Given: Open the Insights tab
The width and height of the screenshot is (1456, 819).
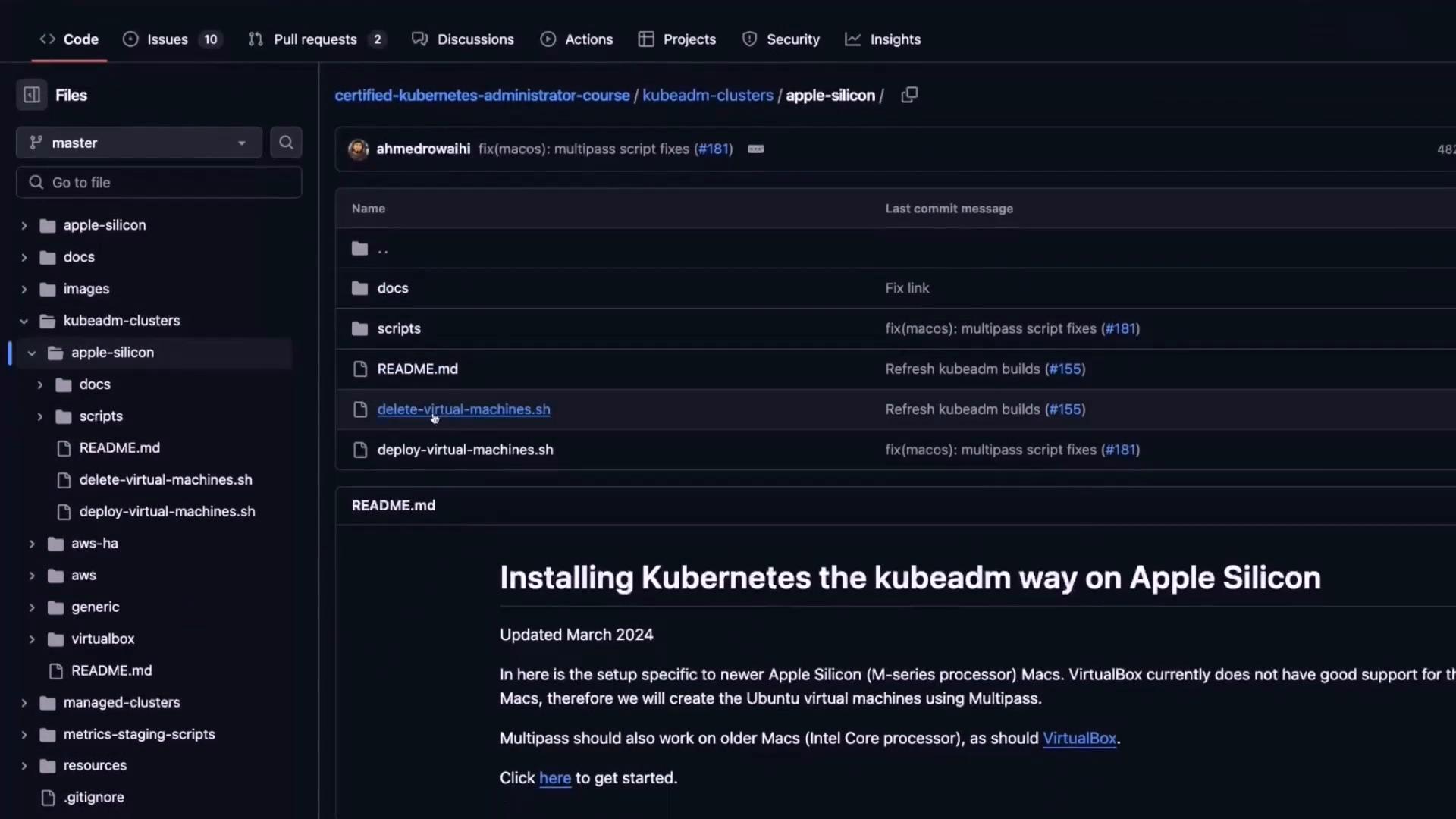Looking at the screenshot, I should point(883,39).
